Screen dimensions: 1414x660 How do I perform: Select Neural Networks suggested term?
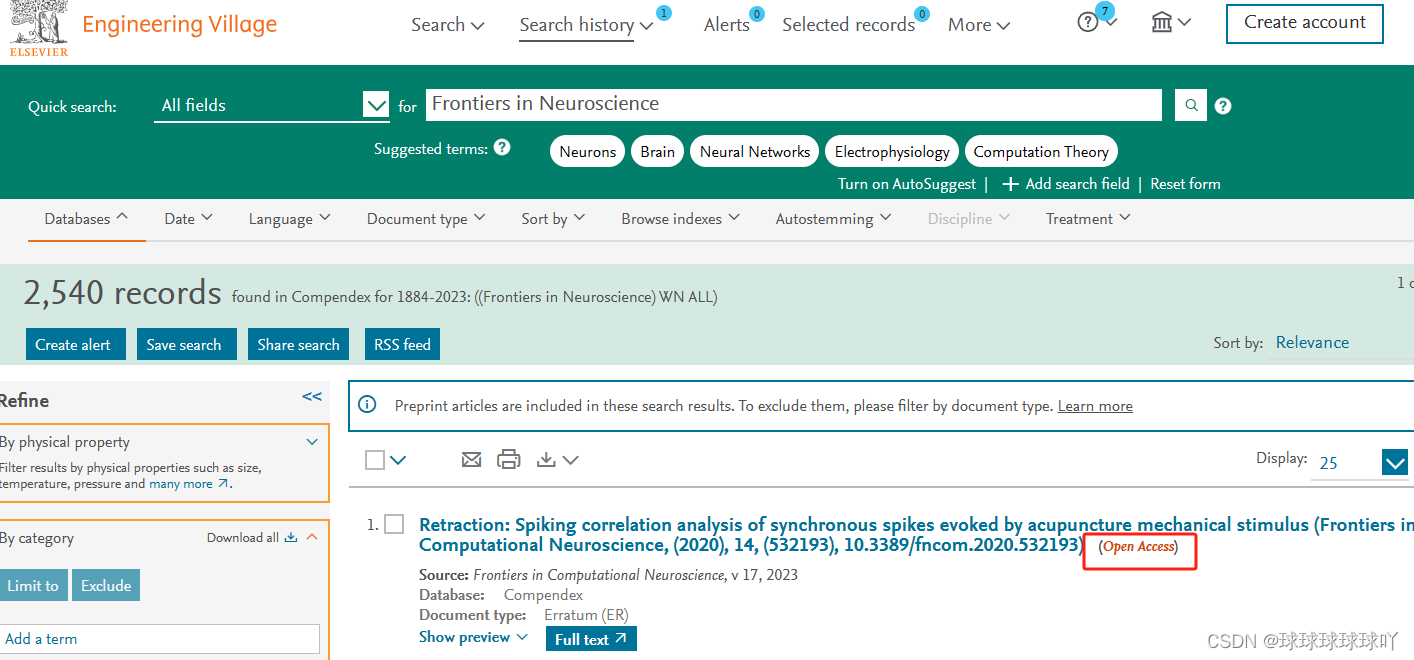point(755,152)
